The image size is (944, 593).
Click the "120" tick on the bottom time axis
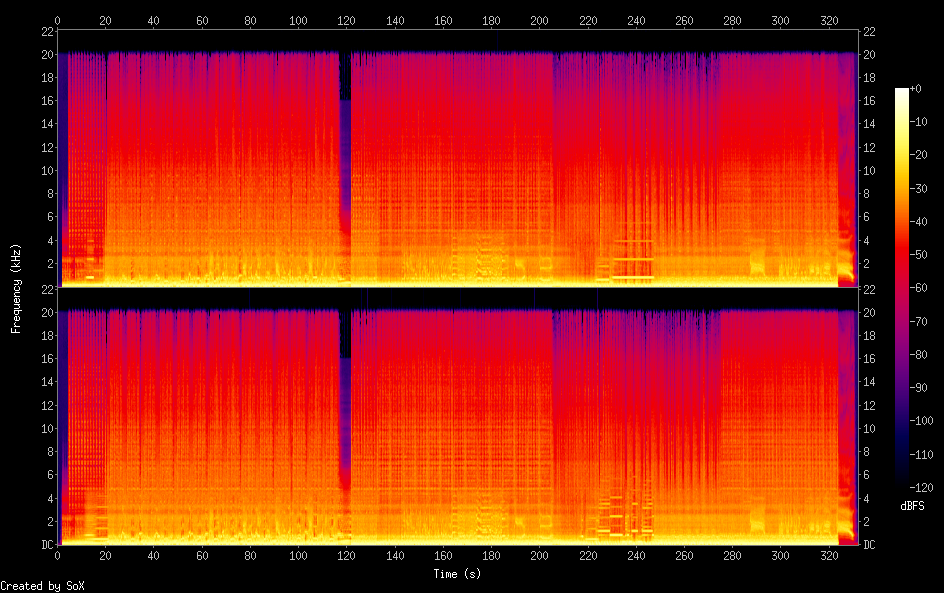(x=346, y=555)
